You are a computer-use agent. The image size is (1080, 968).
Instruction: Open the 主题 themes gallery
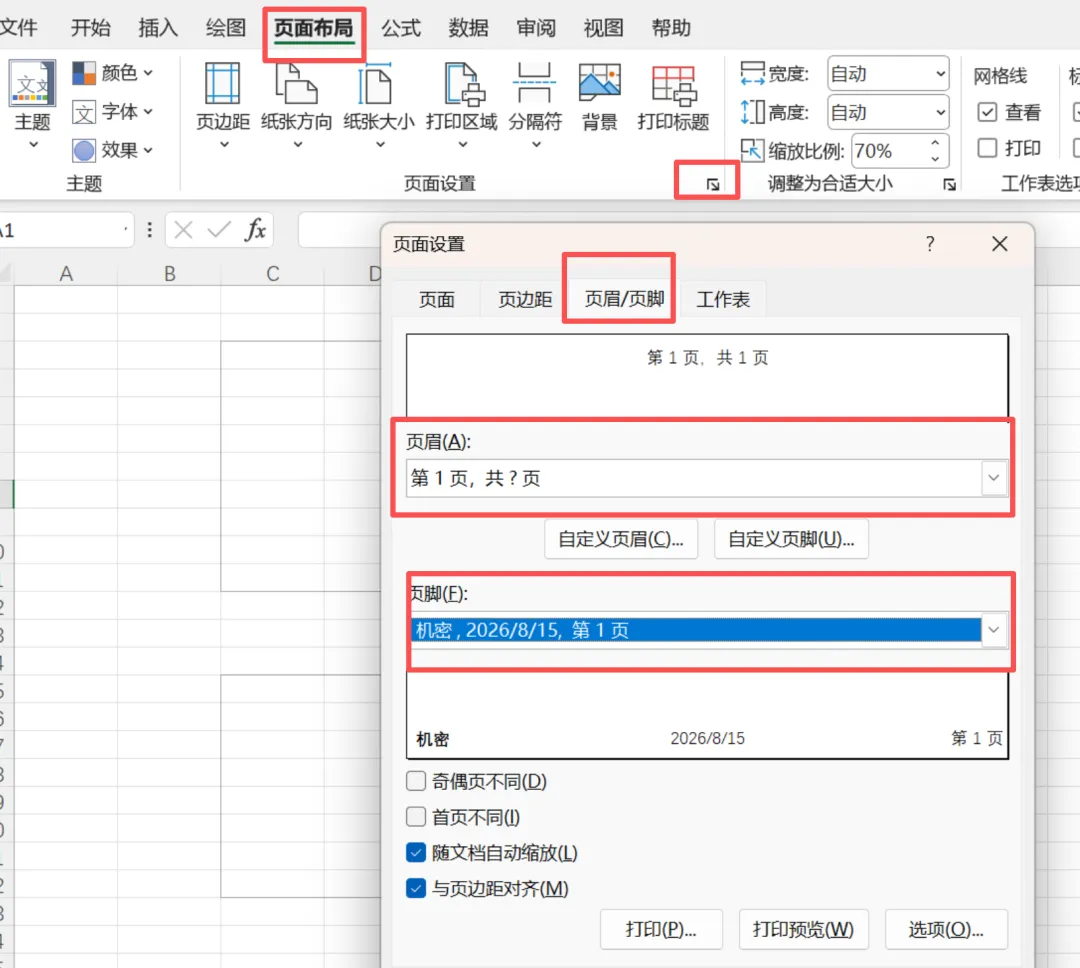32,103
